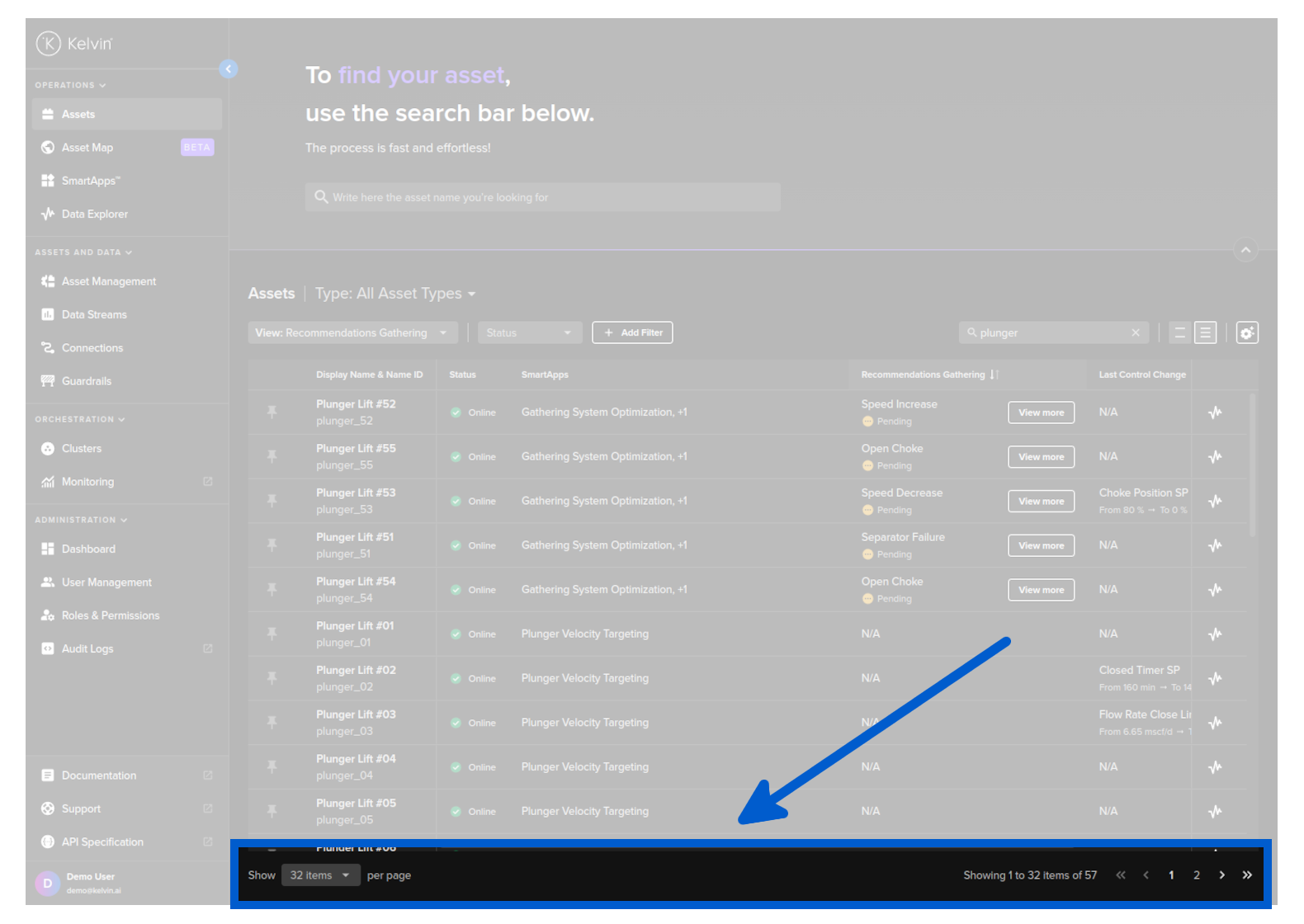Image resolution: width=1304 pixels, height=924 pixels.
Task: Click the Add Filter button
Action: pos(632,332)
